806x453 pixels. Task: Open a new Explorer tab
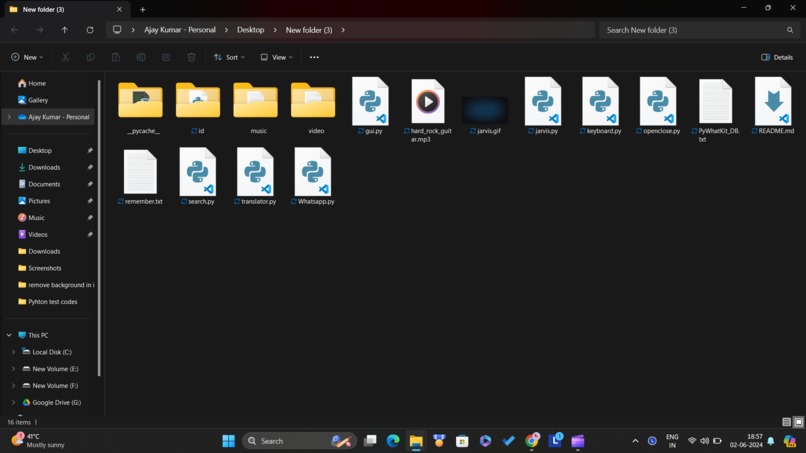pos(142,9)
